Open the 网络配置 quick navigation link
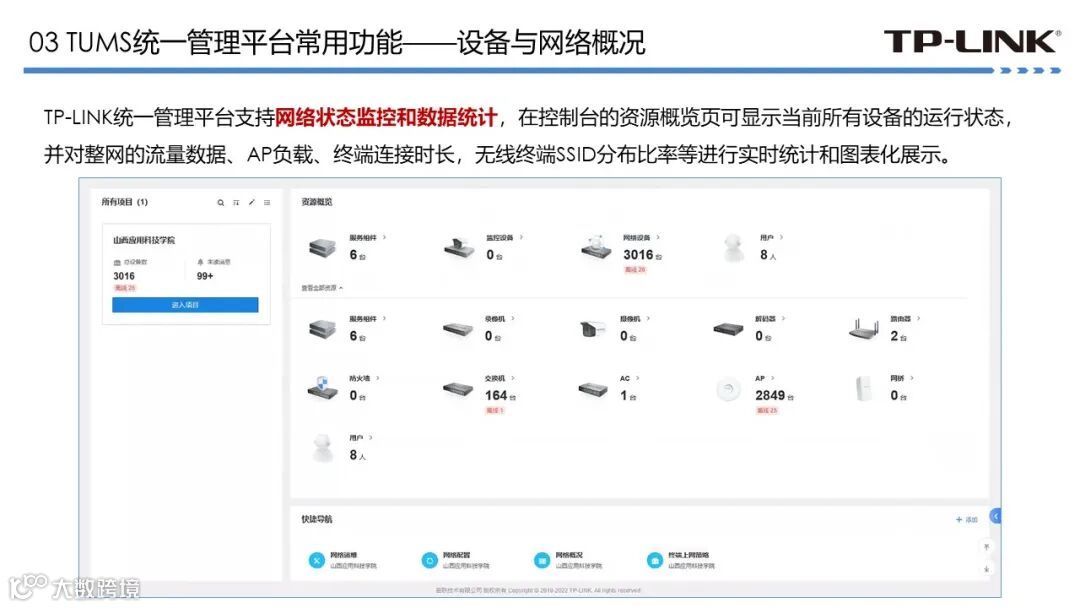1080x608 pixels. tap(457, 555)
